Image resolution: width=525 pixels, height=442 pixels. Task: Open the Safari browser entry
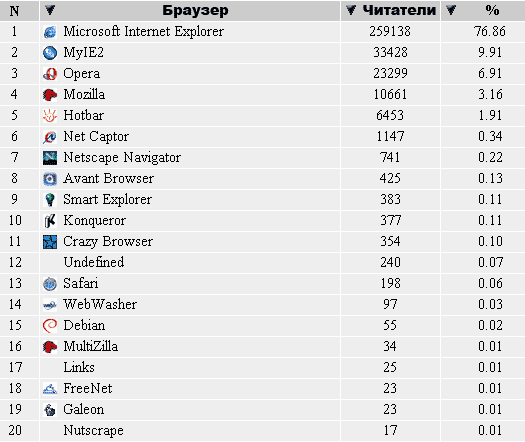[81, 284]
